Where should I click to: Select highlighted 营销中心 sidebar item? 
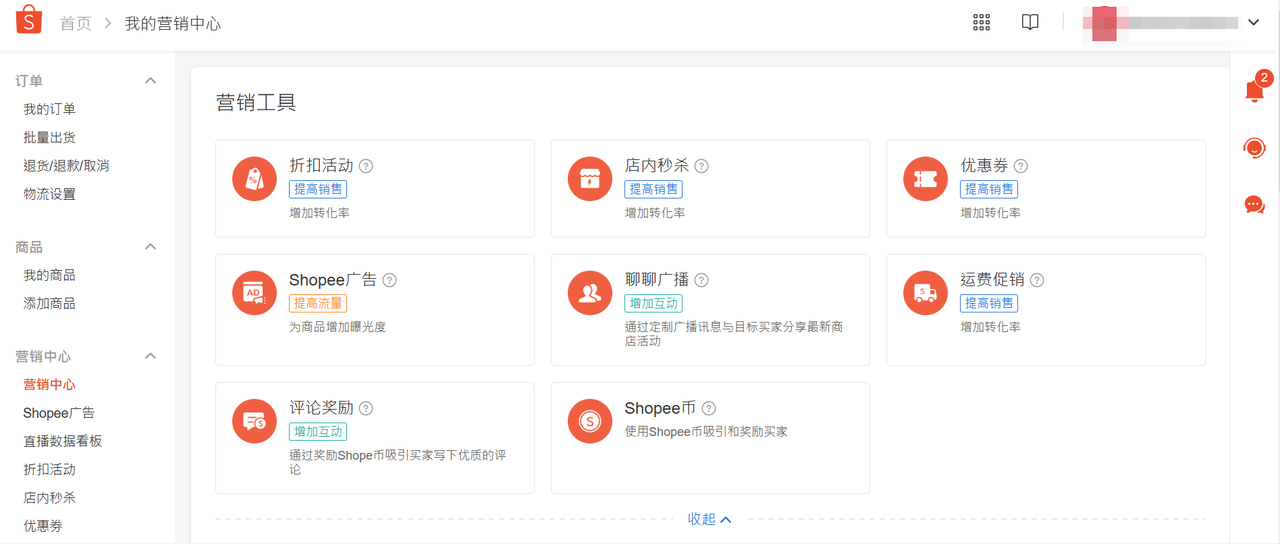click(50, 384)
